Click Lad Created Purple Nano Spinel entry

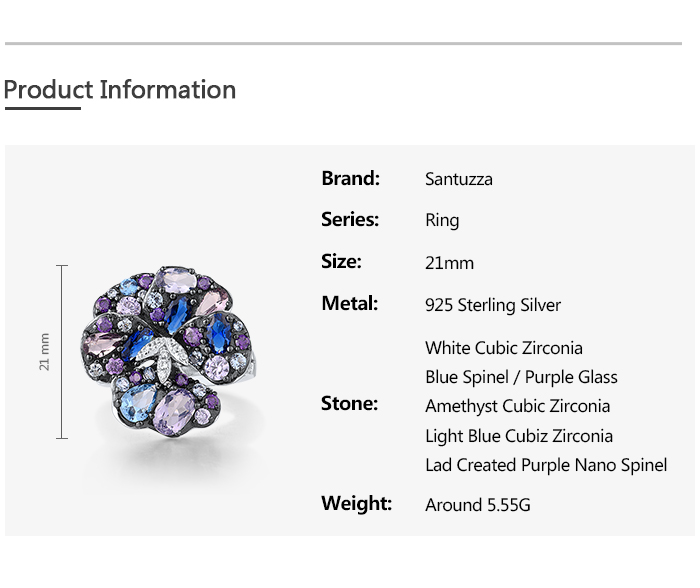[545, 465]
